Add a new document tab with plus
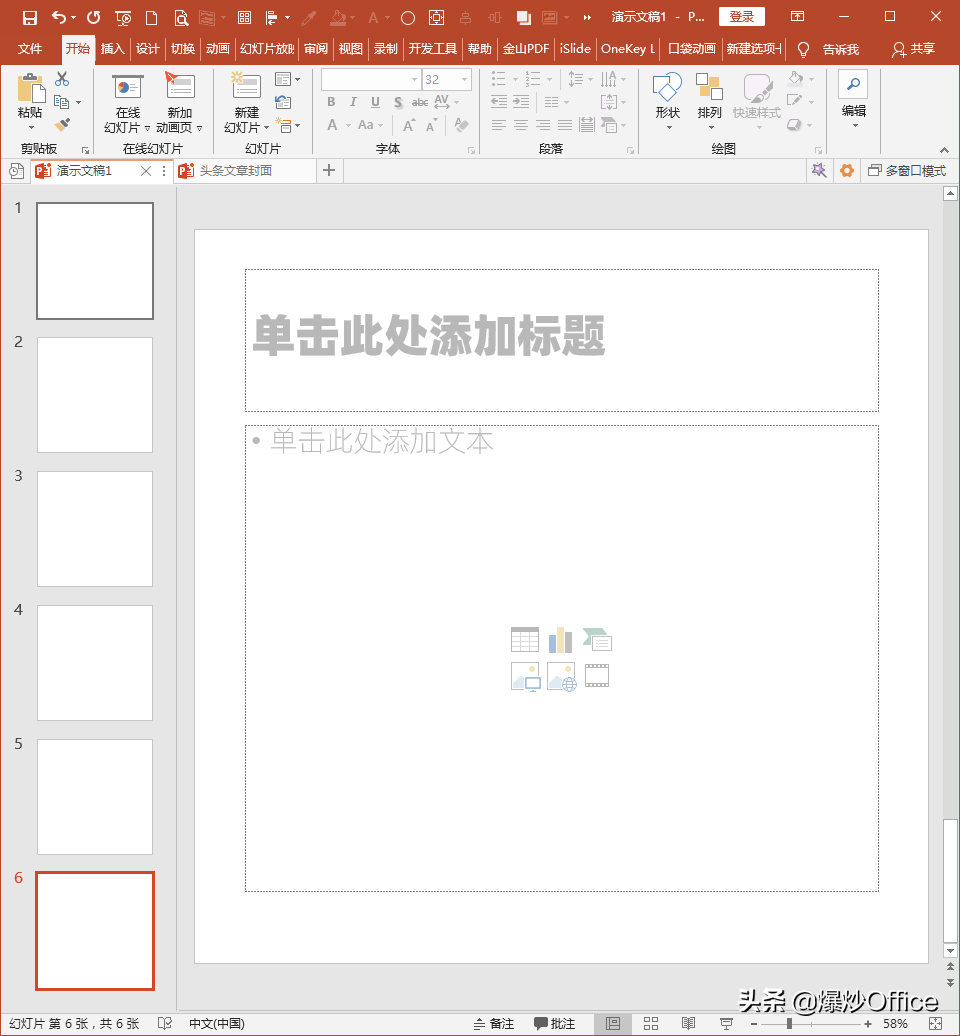This screenshot has height=1036, width=960. (x=328, y=170)
